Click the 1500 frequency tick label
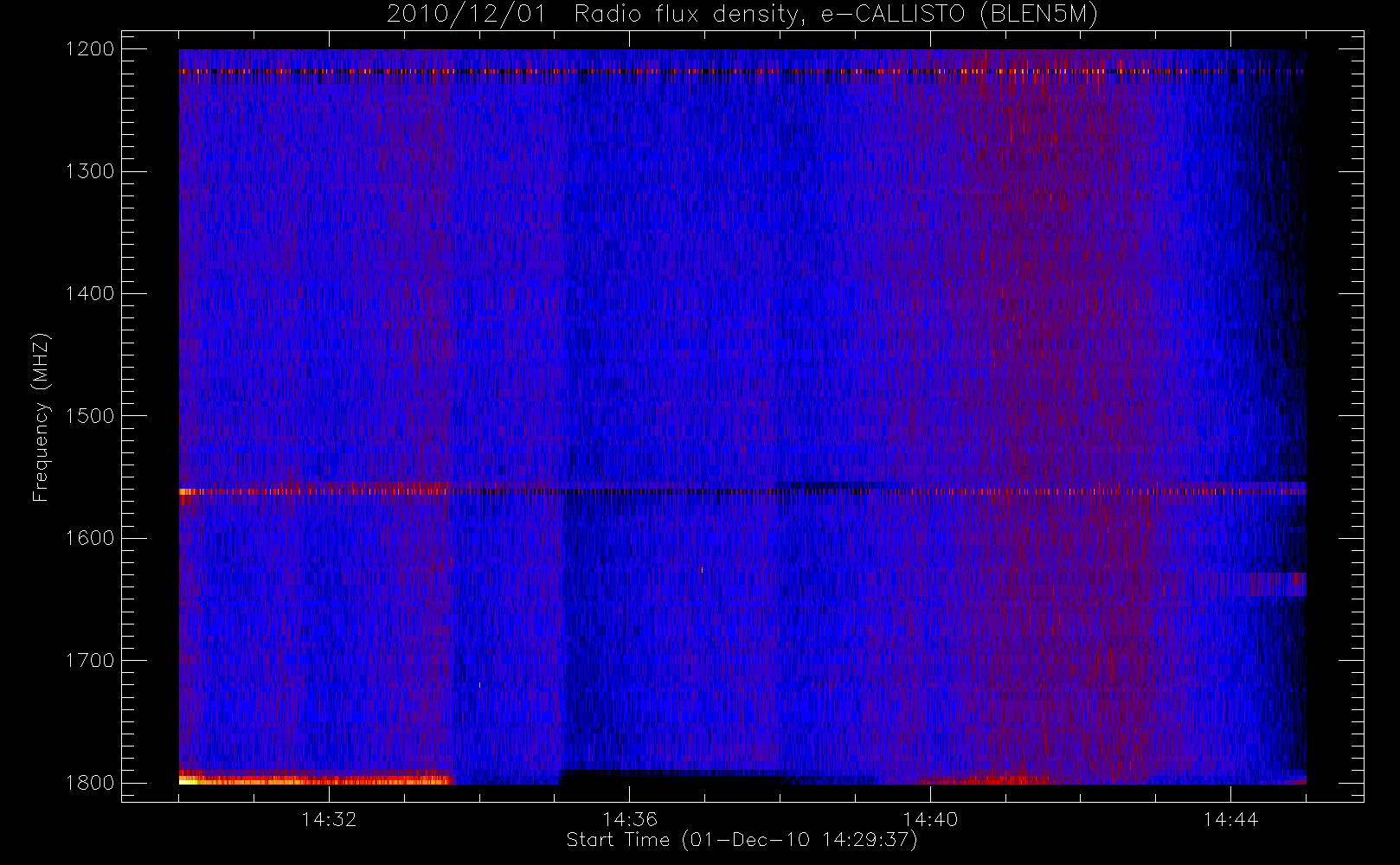The width and height of the screenshot is (1400, 865). click(90, 416)
